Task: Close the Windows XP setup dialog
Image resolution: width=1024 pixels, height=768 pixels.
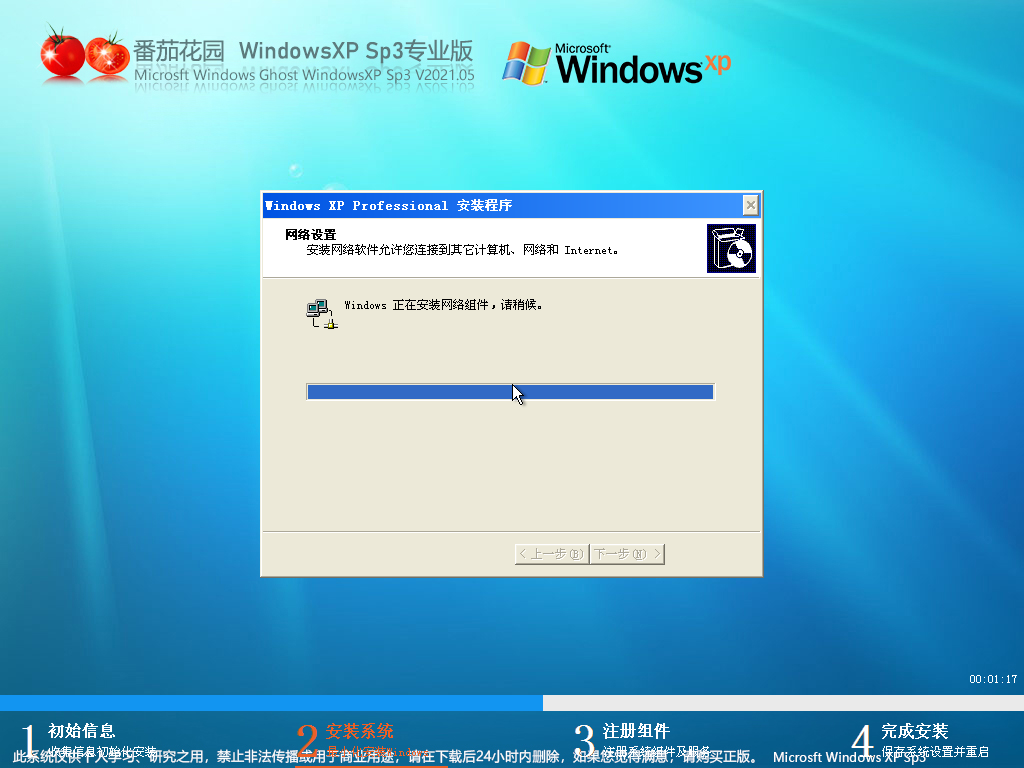Action: point(750,205)
